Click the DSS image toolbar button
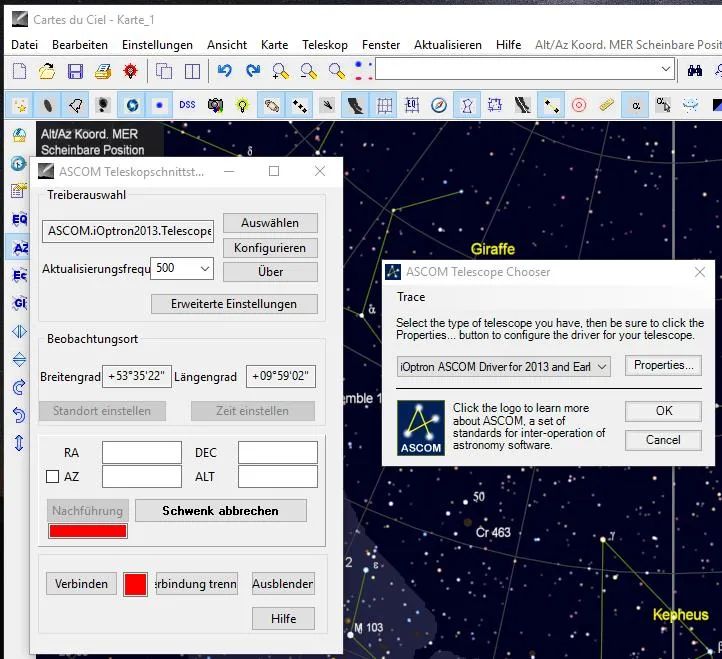This screenshot has width=722, height=659. click(187, 105)
